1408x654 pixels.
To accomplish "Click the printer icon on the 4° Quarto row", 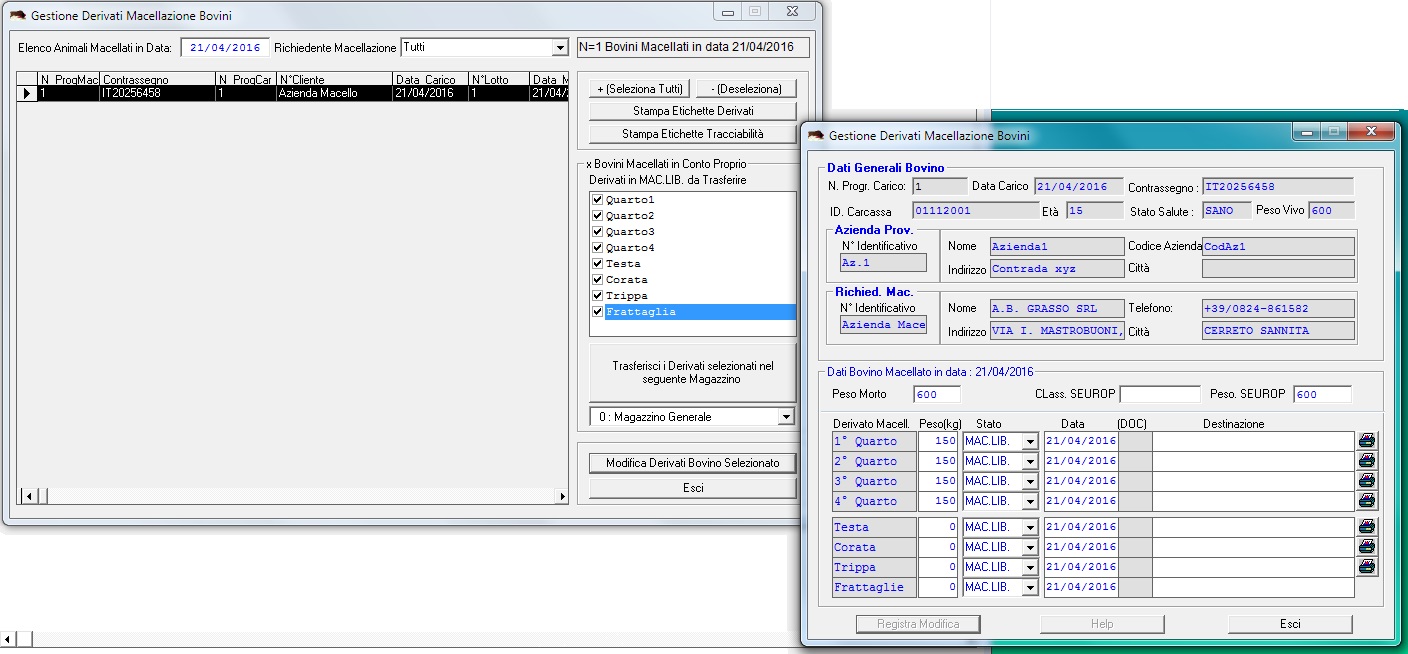I will point(1367,501).
